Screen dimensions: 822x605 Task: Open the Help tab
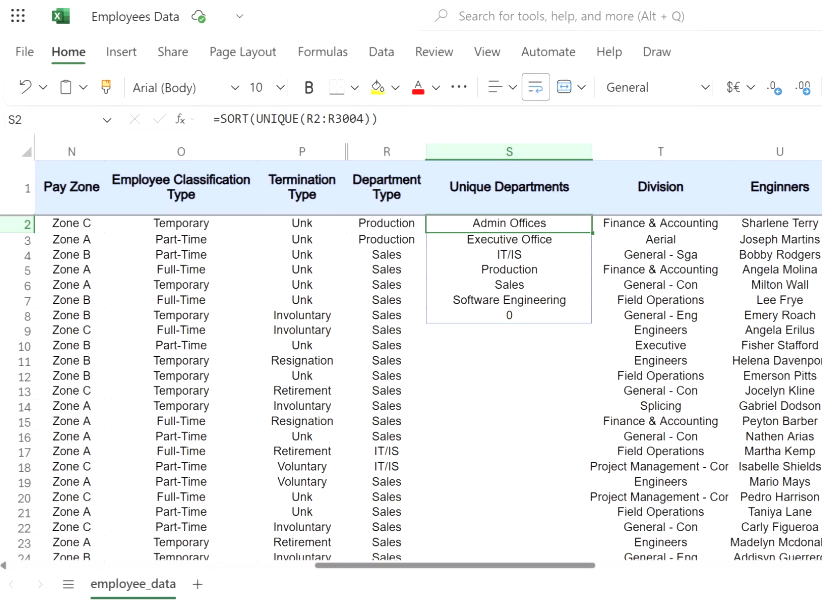point(609,52)
